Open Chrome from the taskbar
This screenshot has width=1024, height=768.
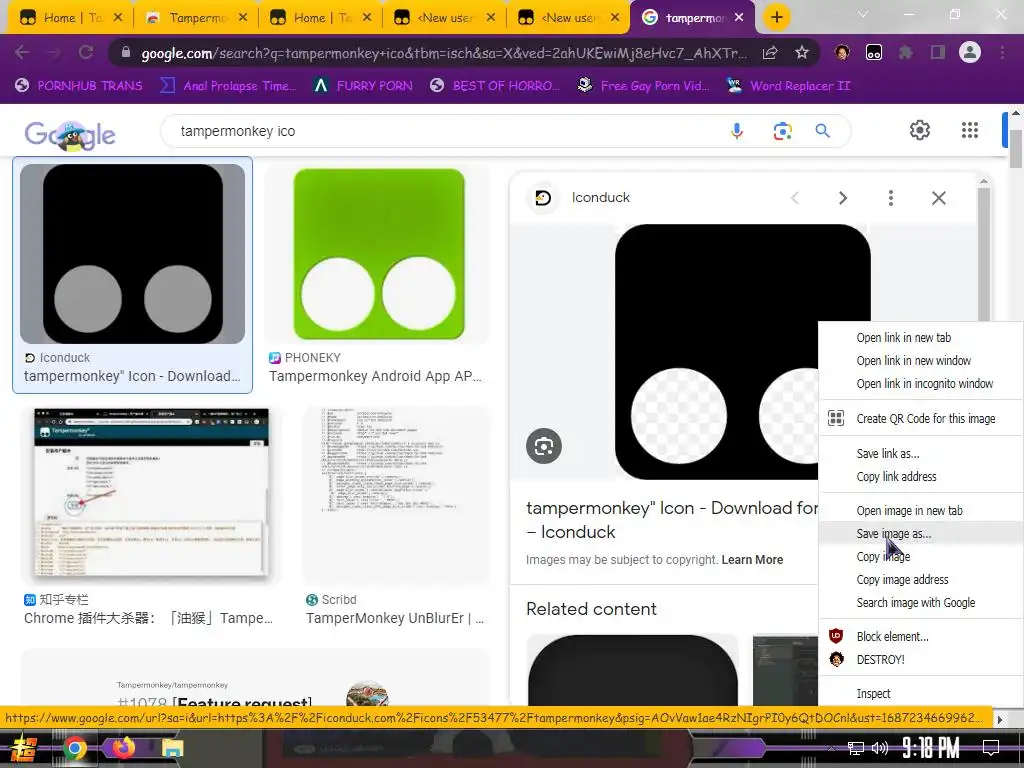click(x=74, y=748)
